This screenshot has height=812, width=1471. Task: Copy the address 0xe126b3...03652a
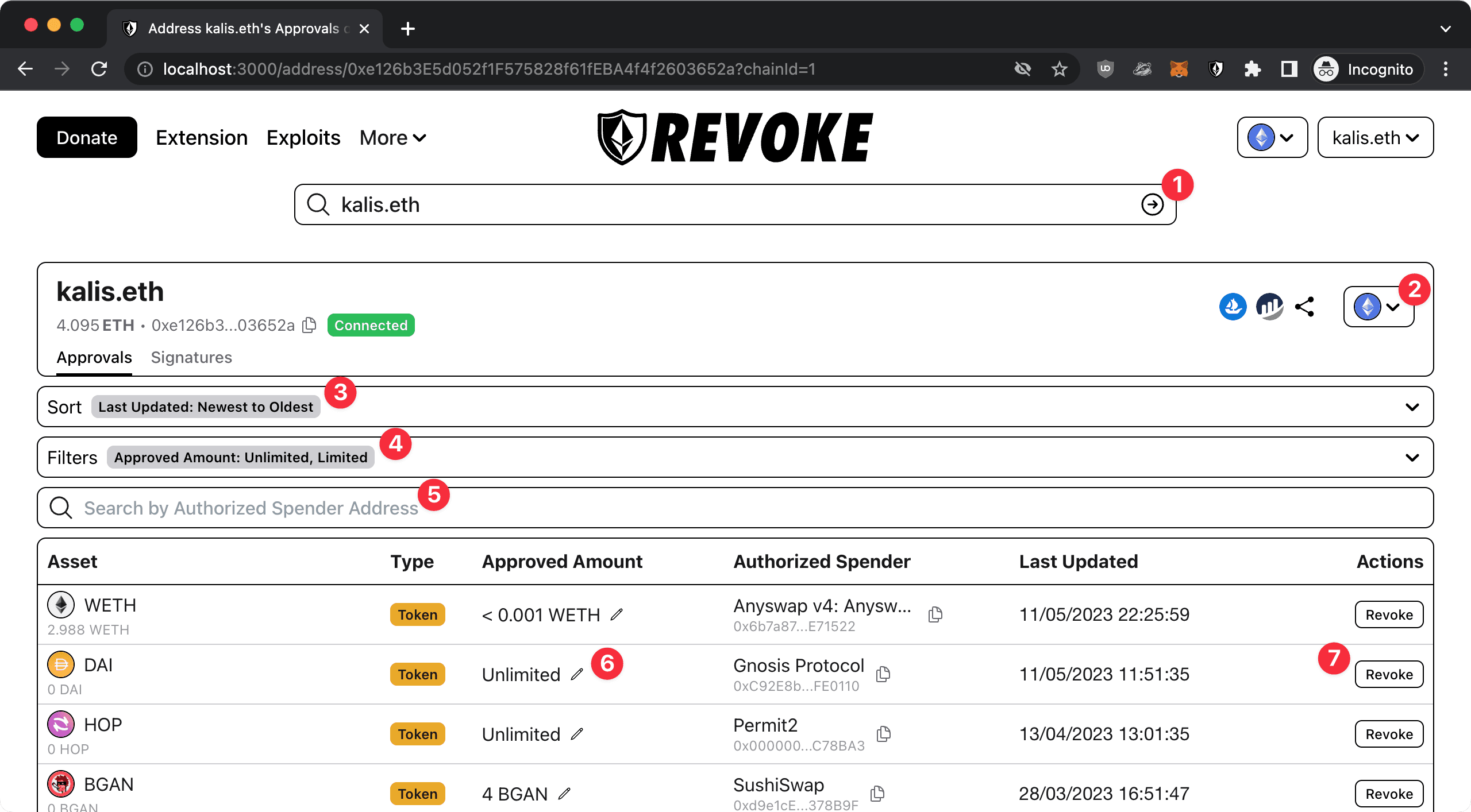pos(309,325)
